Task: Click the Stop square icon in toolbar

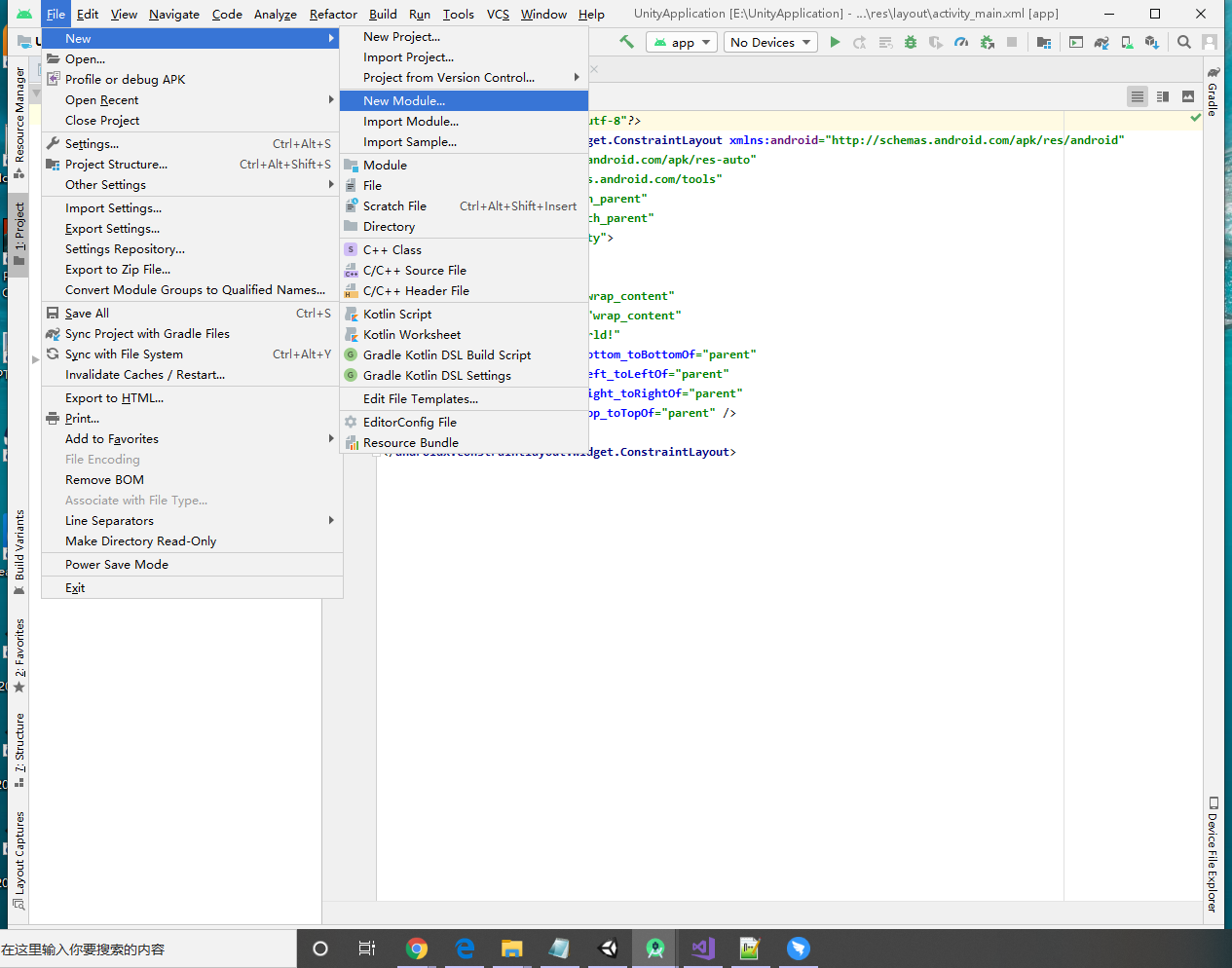Action: coord(1012,42)
